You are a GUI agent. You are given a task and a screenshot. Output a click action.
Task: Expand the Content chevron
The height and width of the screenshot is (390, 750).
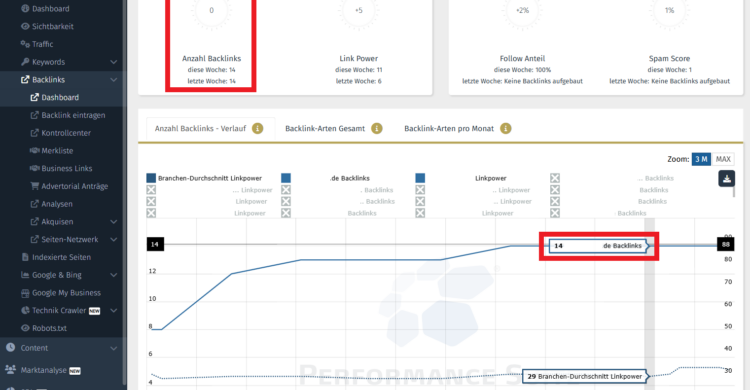[x=113, y=348]
